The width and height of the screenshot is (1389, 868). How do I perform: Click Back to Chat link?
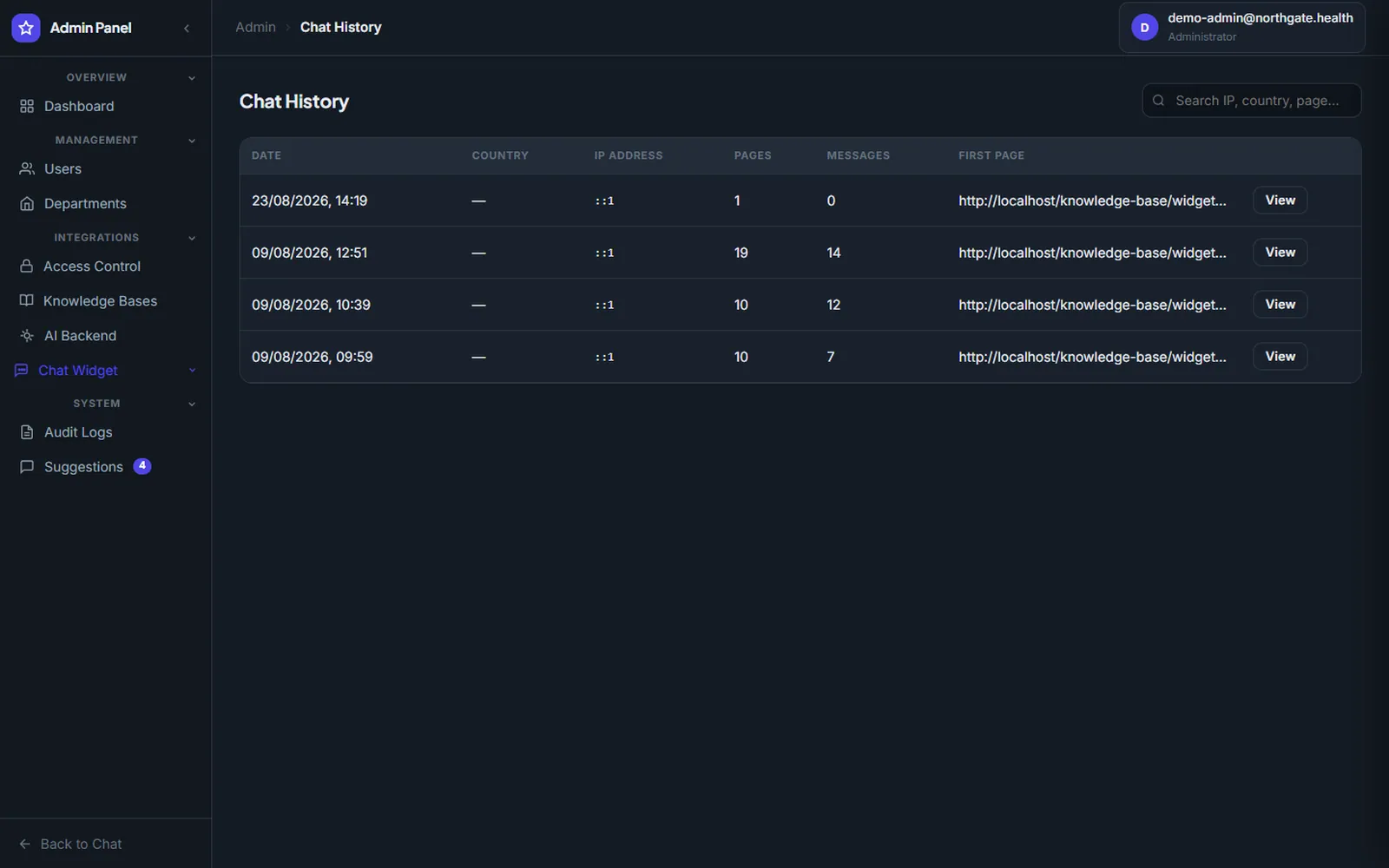tap(70, 844)
